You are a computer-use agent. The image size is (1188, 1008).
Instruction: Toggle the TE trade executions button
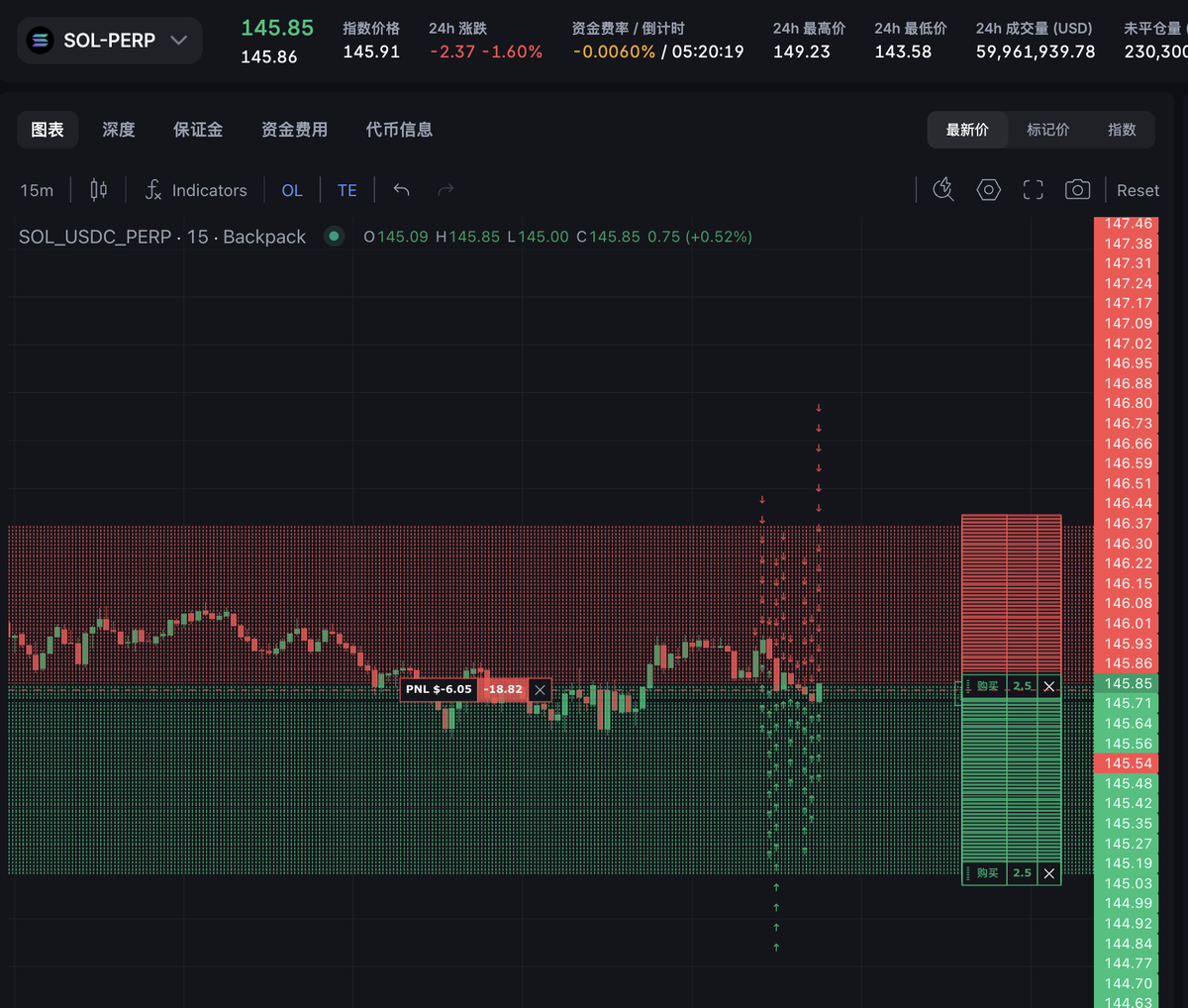point(347,190)
